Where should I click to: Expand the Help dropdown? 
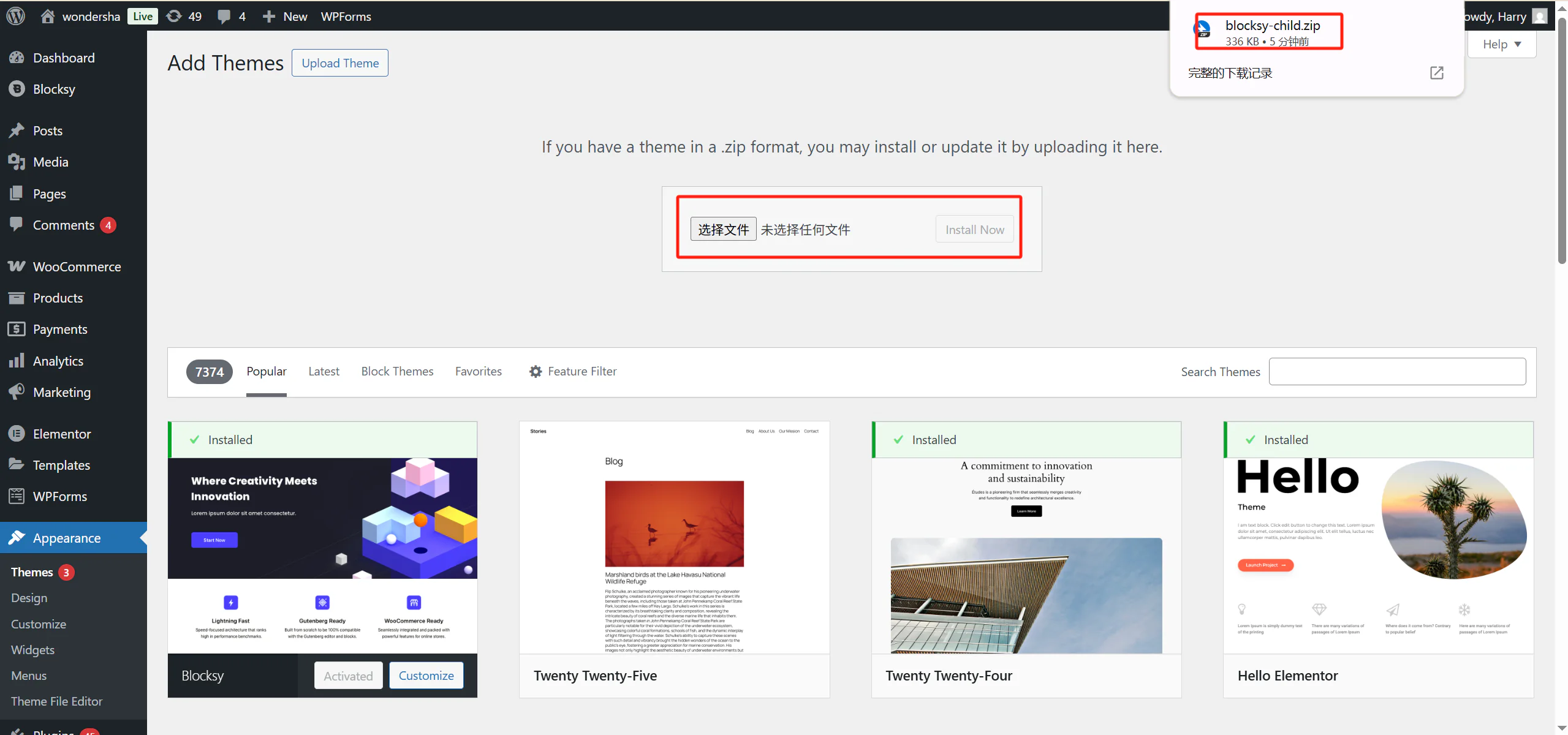tap(1502, 43)
